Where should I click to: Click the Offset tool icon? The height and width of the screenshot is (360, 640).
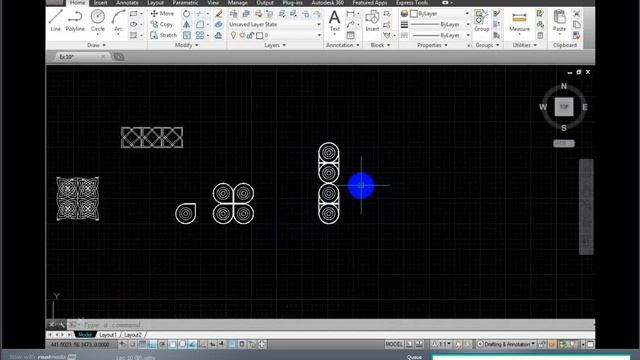pos(218,35)
